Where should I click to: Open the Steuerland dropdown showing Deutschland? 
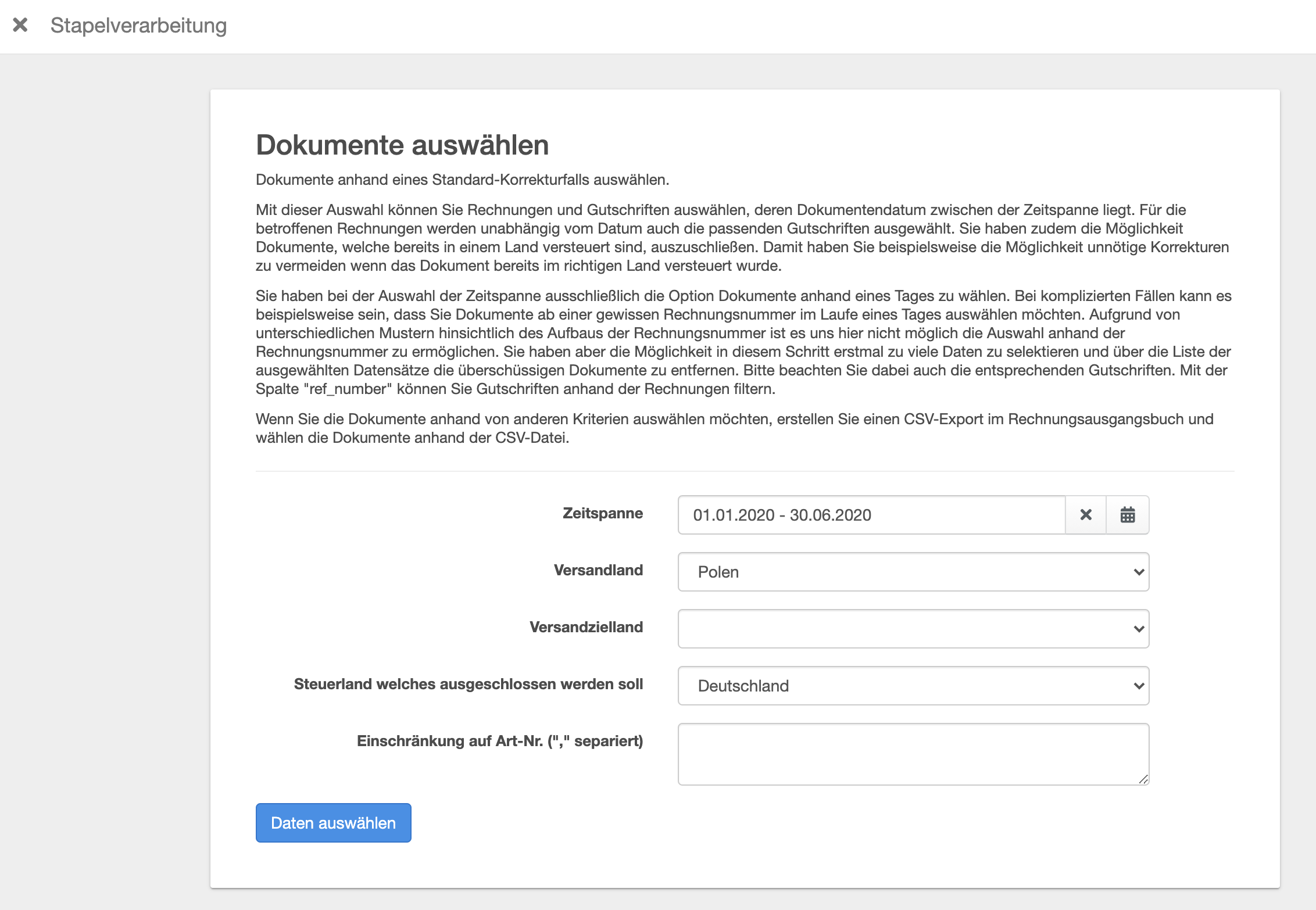(x=913, y=686)
